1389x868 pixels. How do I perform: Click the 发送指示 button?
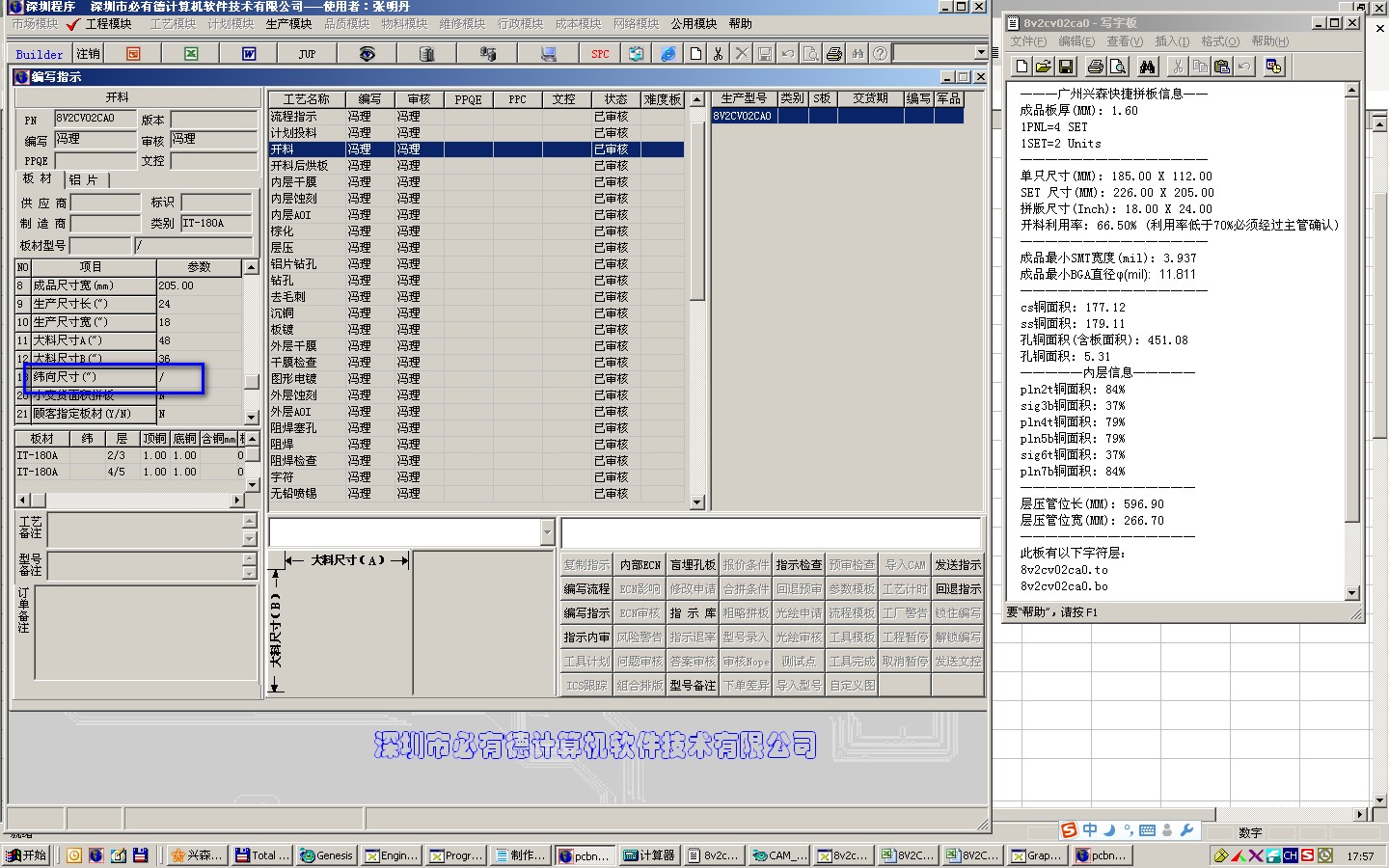pos(958,564)
